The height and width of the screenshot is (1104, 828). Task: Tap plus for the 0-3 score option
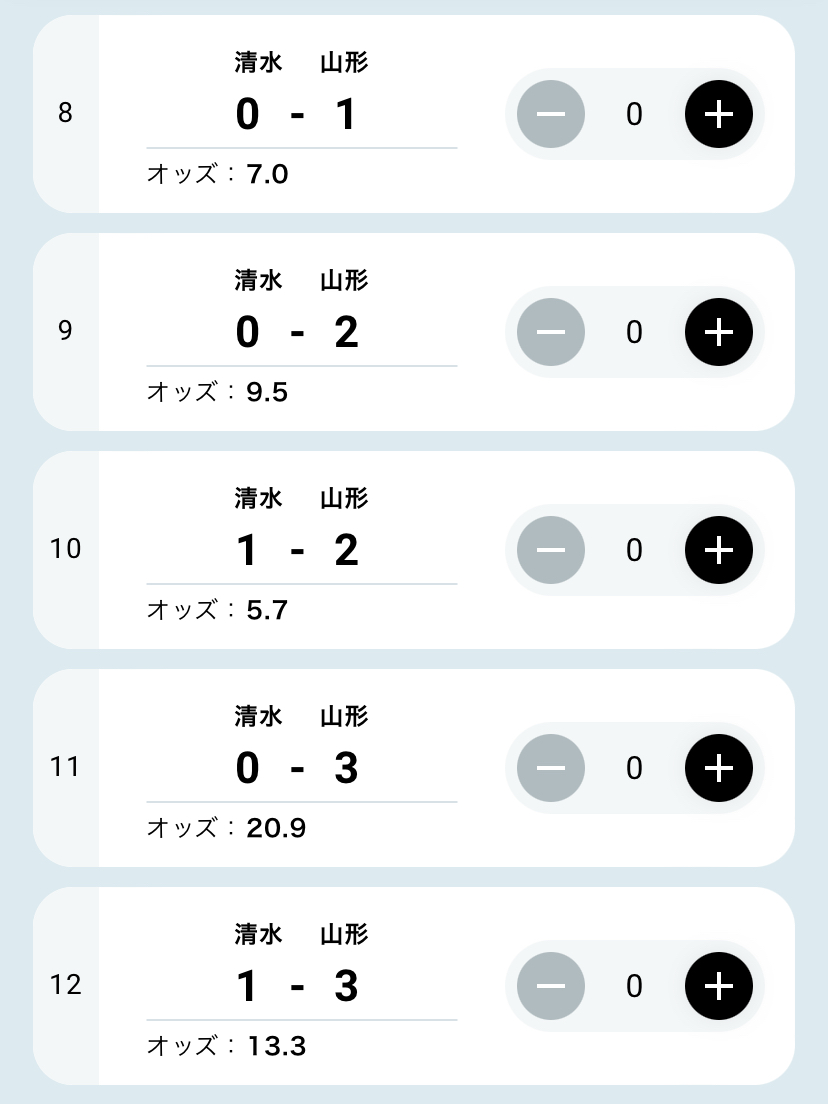[x=718, y=768]
